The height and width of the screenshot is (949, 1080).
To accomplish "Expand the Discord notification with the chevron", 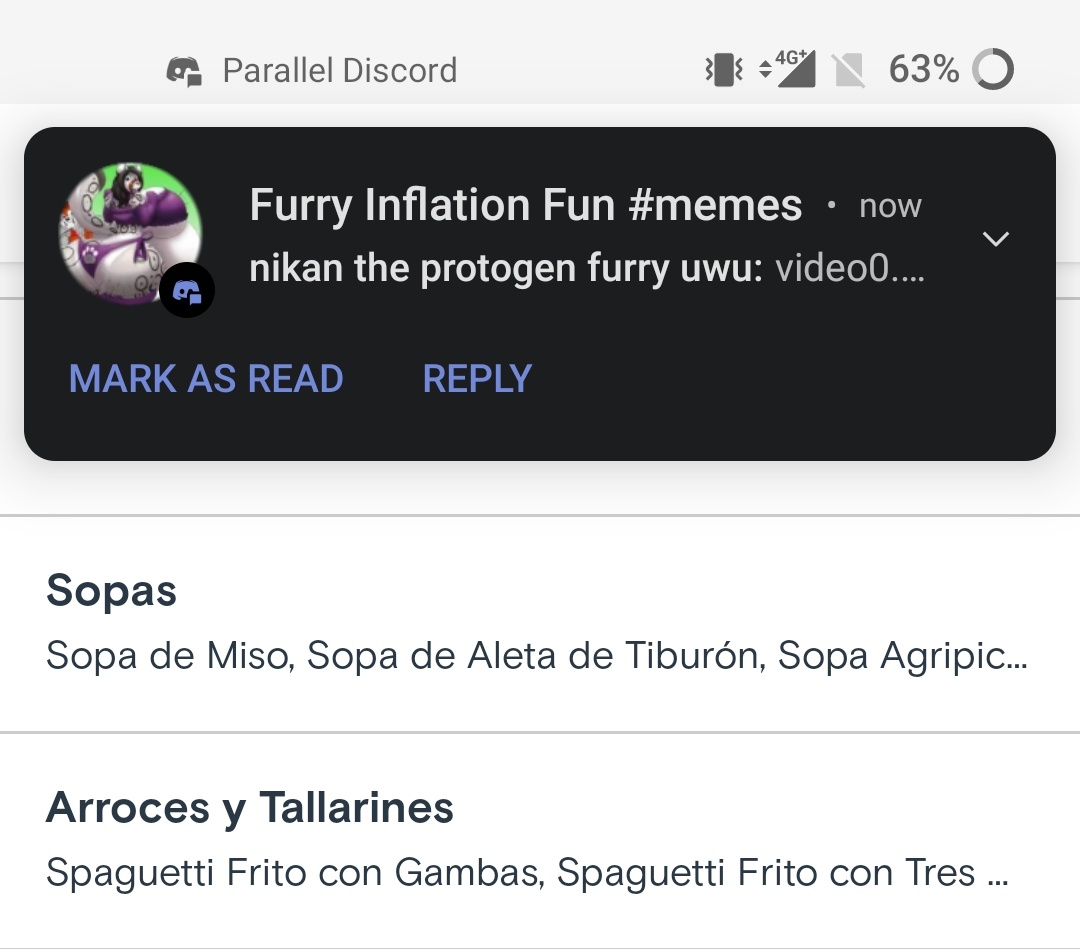I will 996,238.
